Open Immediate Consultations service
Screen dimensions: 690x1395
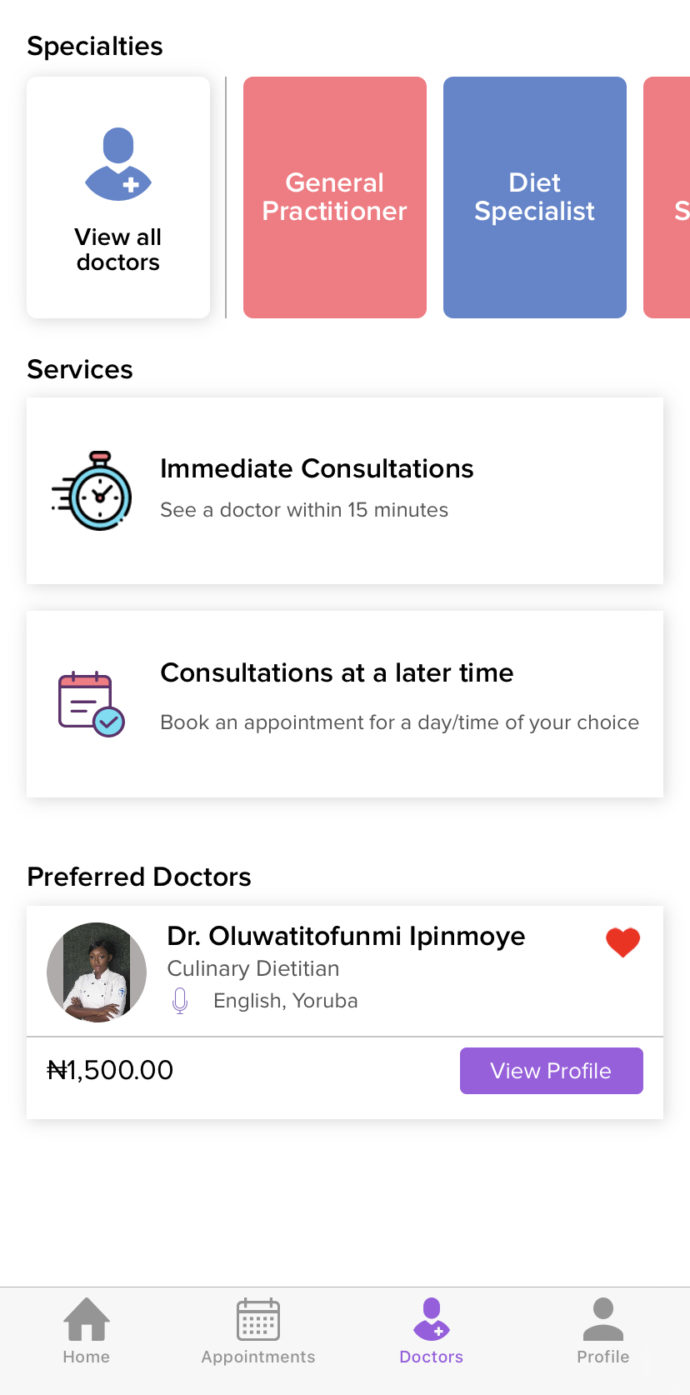tap(344, 488)
